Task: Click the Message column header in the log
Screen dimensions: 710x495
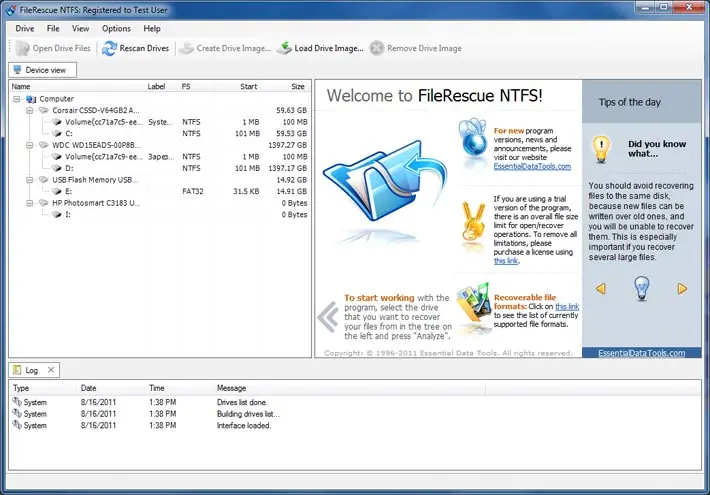Action: click(231, 388)
